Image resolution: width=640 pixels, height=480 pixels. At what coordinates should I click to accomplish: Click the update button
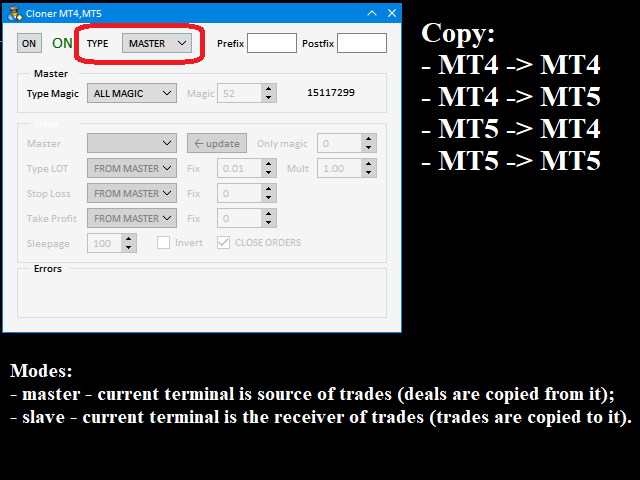tap(217, 143)
